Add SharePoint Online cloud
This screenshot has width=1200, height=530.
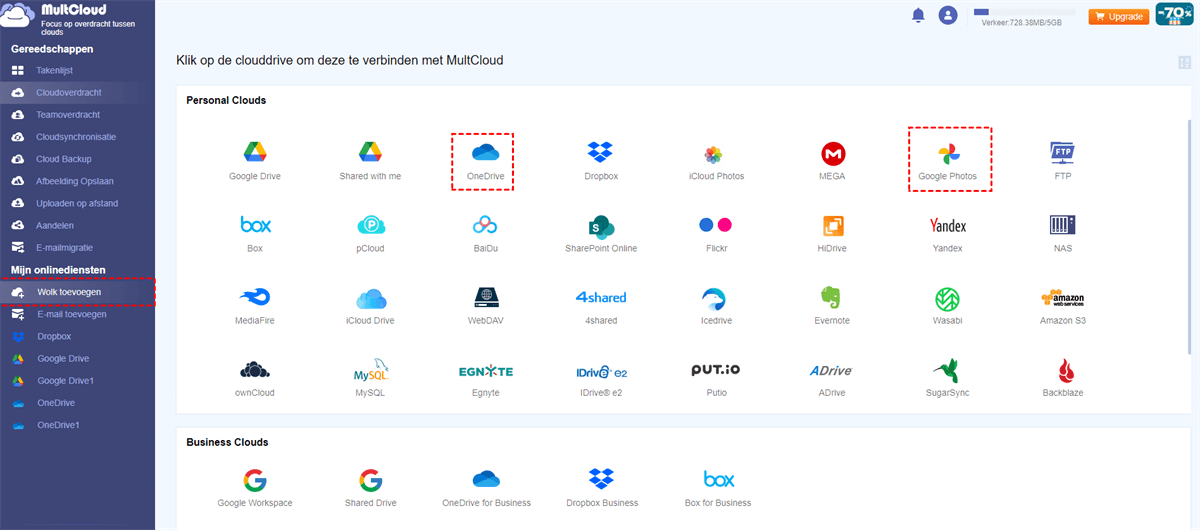[600, 225]
